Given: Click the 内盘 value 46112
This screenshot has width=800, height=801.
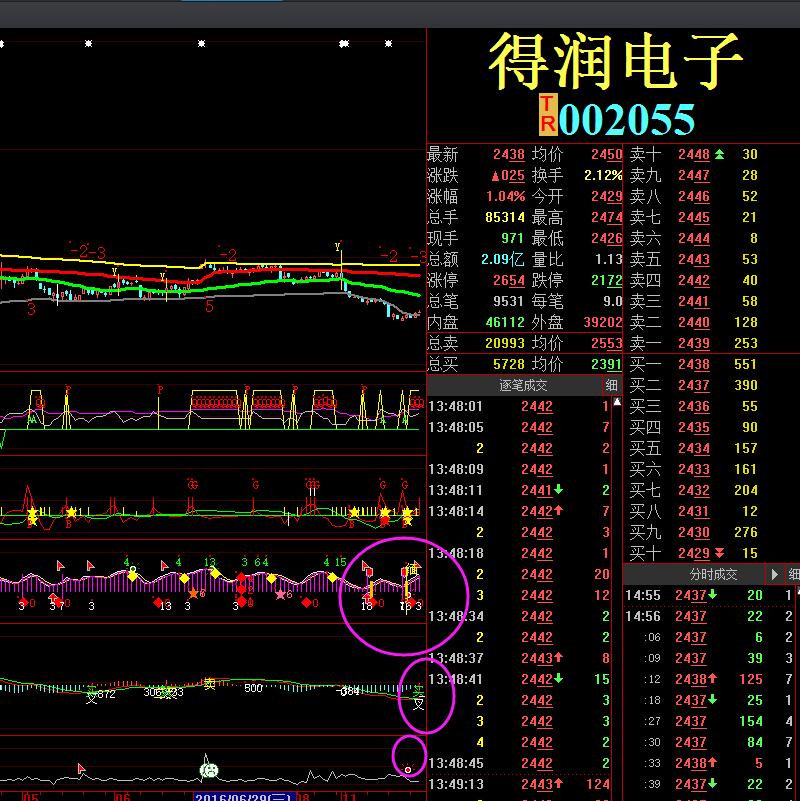Looking at the screenshot, I should click(505, 322).
